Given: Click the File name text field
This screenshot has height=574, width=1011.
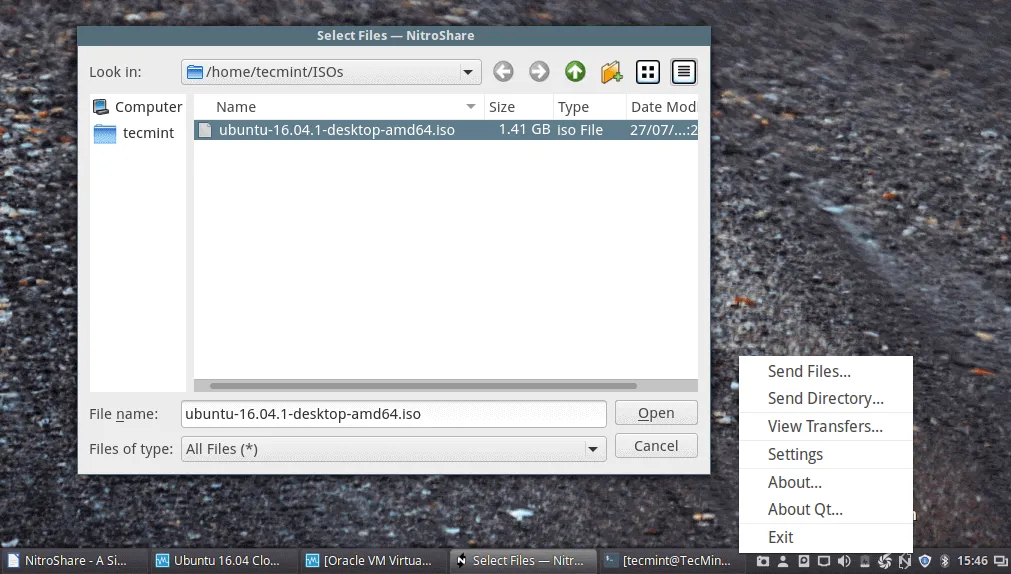Looking at the screenshot, I should click(394, 413).
